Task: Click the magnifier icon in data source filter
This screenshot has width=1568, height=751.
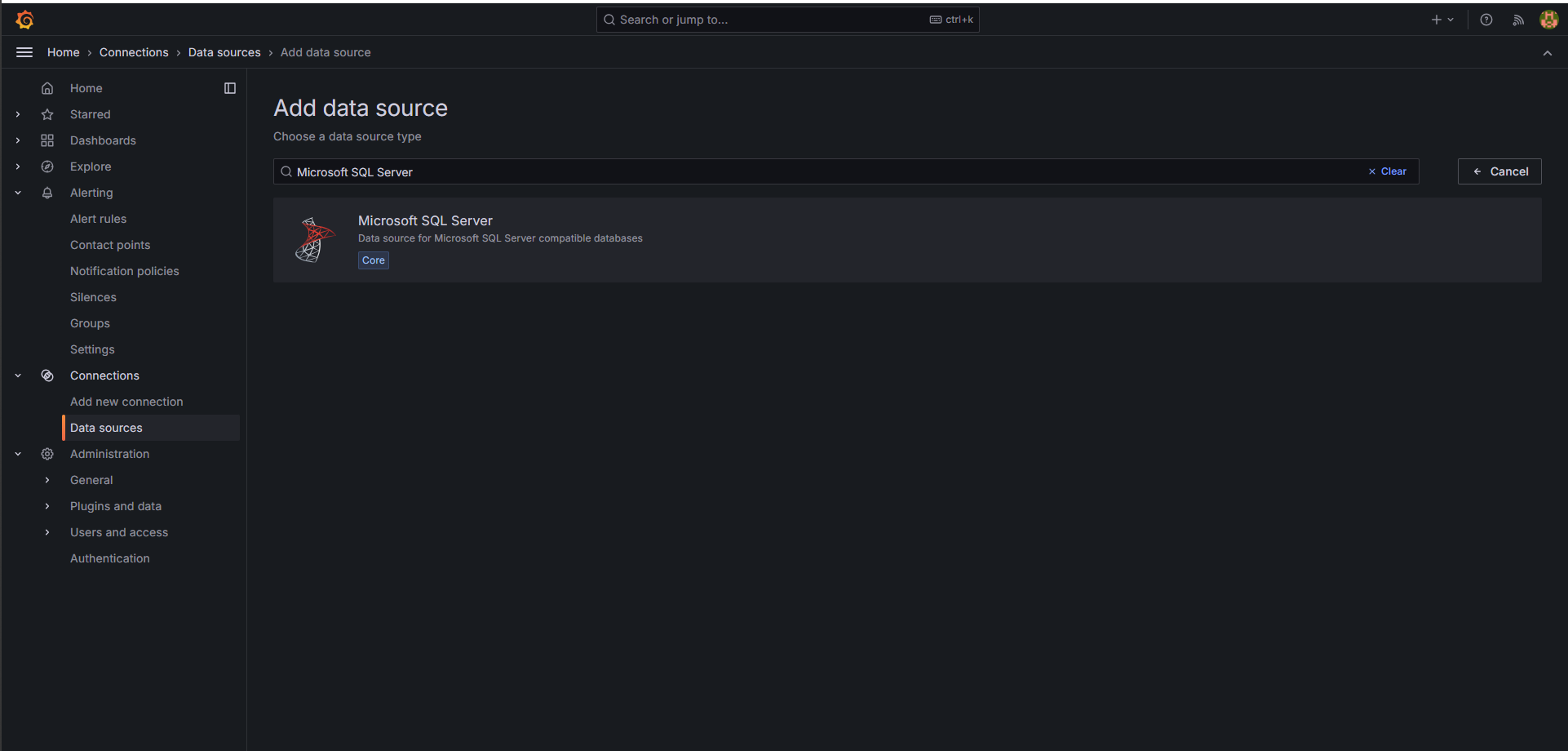Action: click(286, 171)
